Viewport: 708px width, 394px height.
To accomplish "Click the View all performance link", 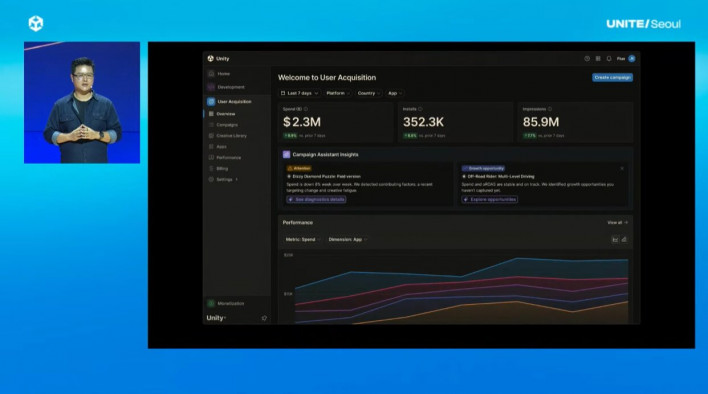I will tap(617, 222).
